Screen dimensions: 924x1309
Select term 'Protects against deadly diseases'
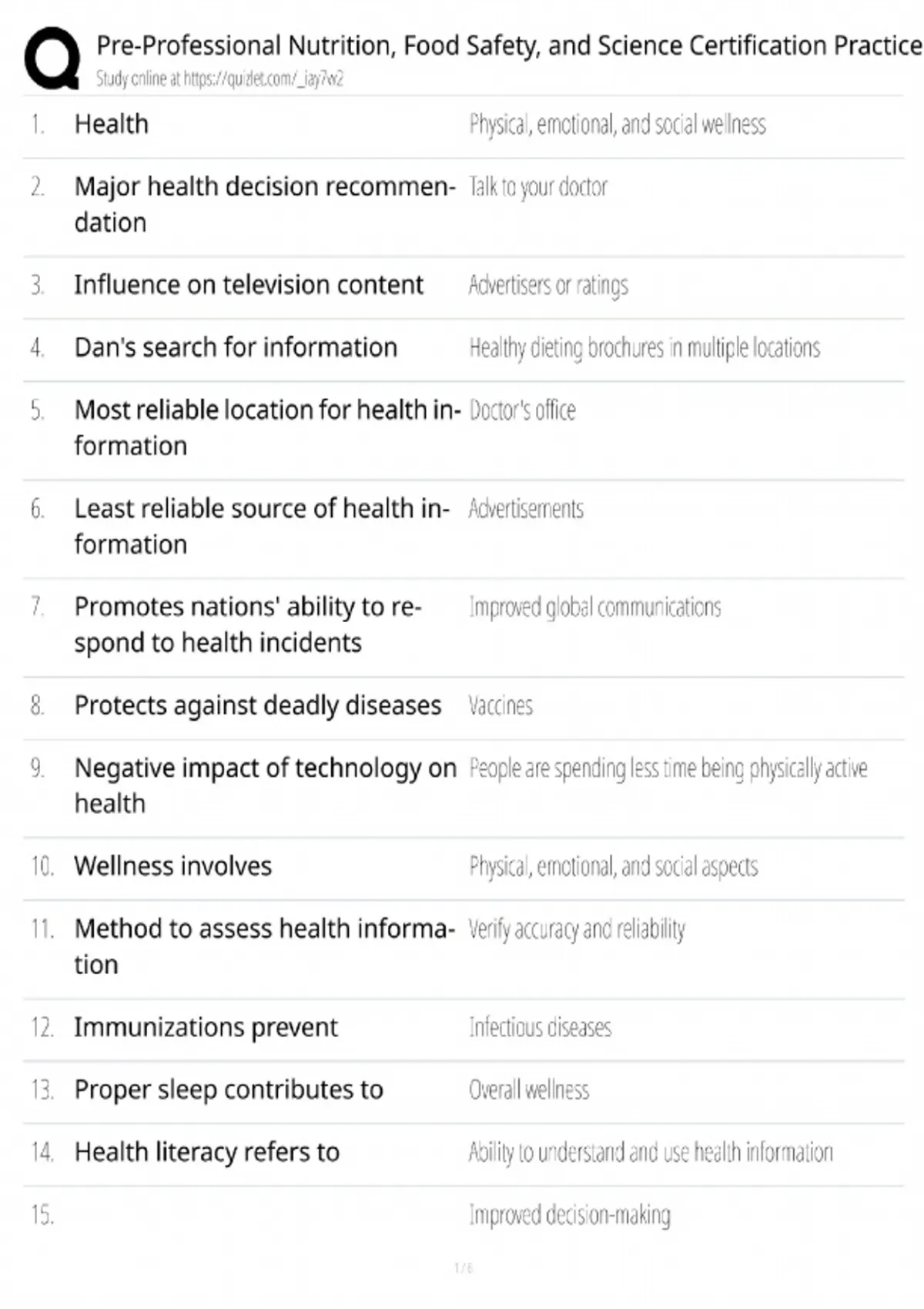(258, 705)
